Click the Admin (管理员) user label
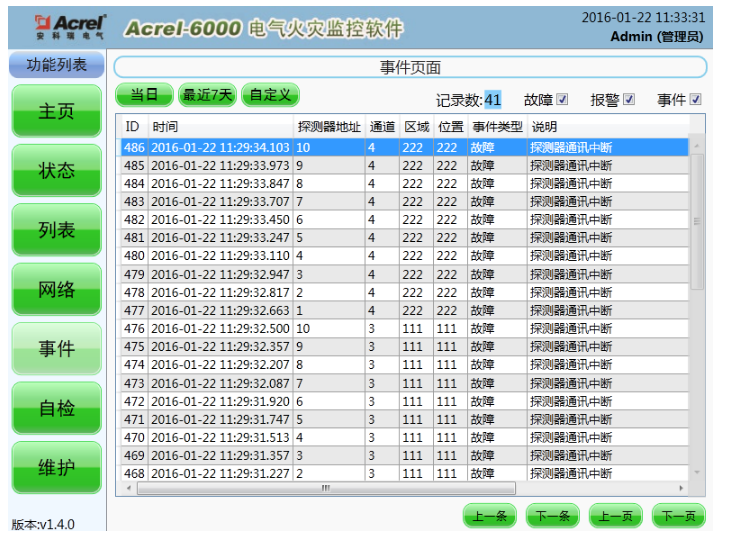Viewport: 729px width, 547px height. pos(656,37)
